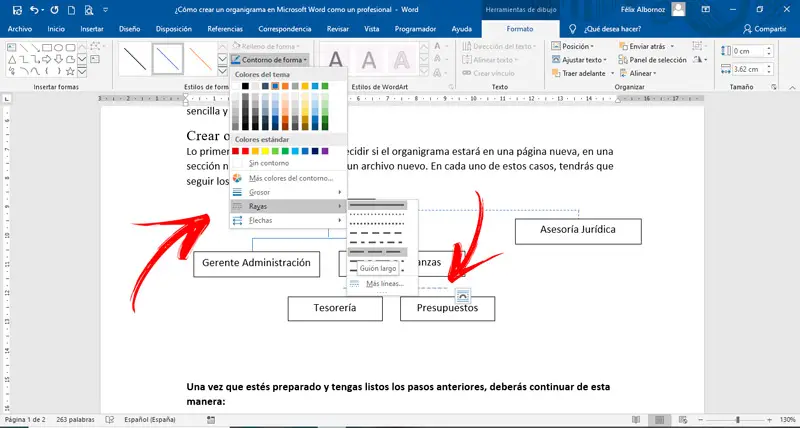Open the Traer adelante dropdown arrow
800x428 pixels.
[612, 73]
